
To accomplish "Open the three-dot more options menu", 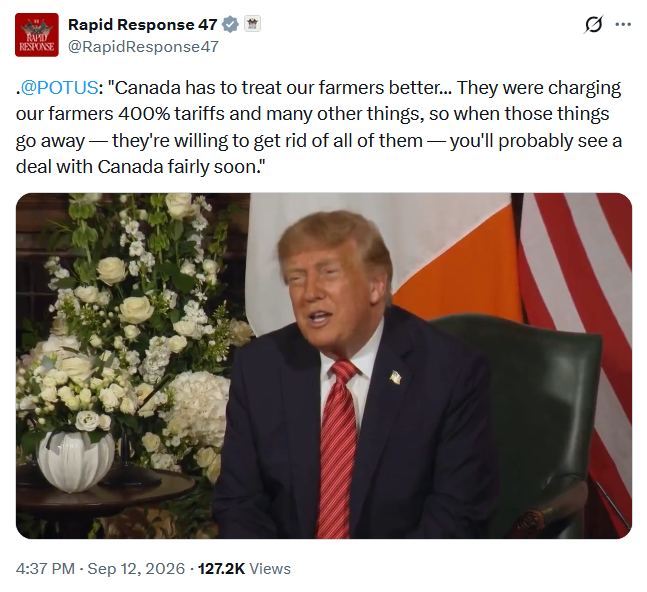I will pyautogui.click(x=623, y=24).
